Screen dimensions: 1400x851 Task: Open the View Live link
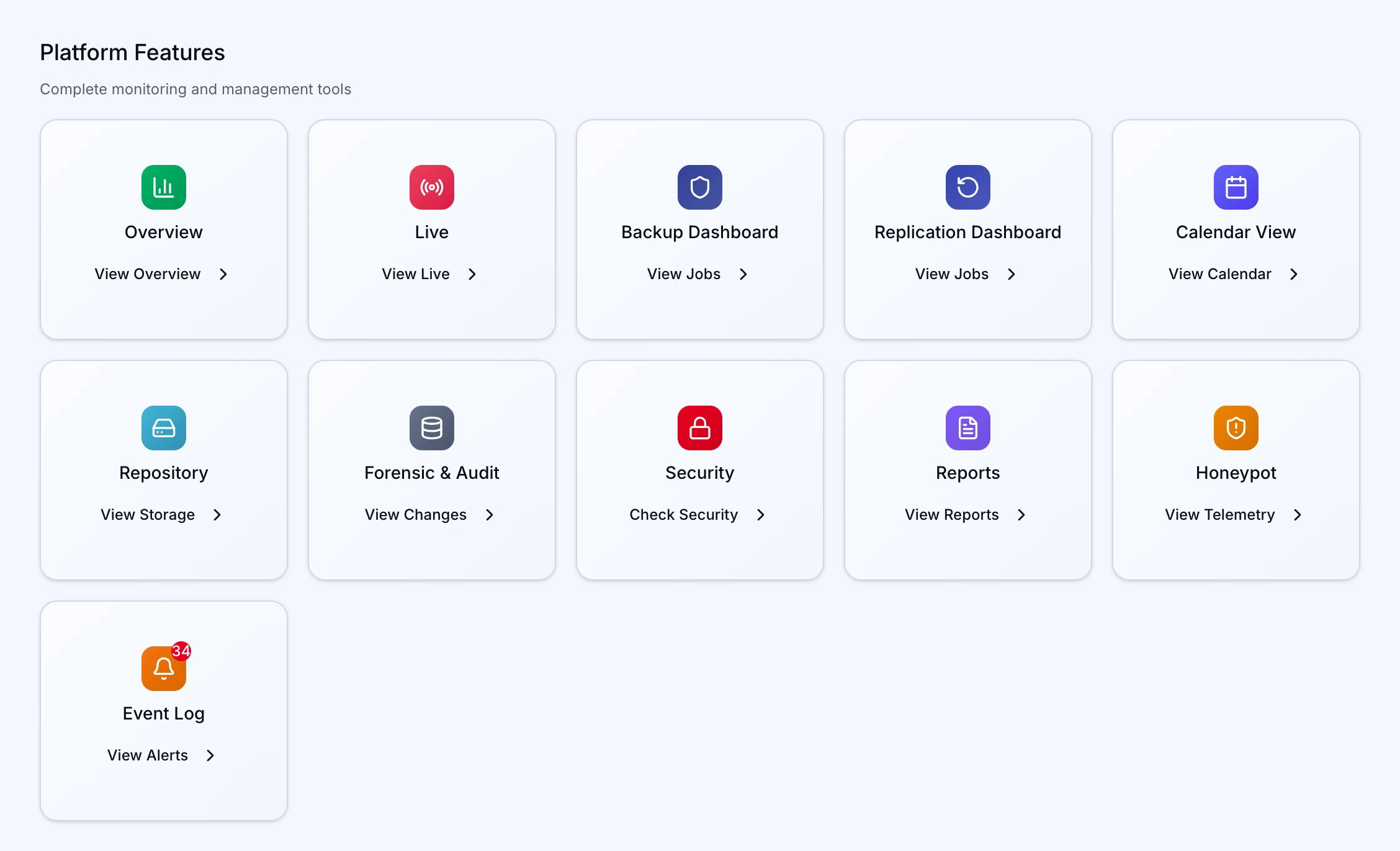click(x=416, y=274)
